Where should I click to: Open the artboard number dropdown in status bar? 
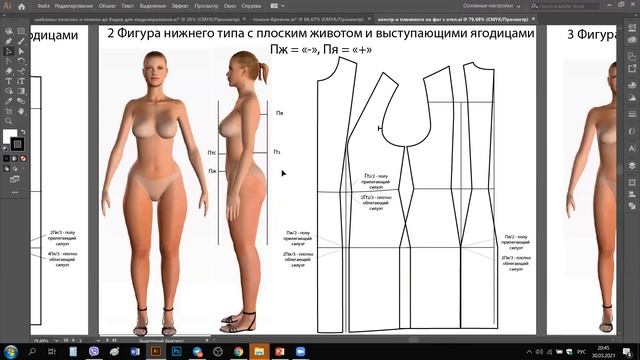(98, 340)
